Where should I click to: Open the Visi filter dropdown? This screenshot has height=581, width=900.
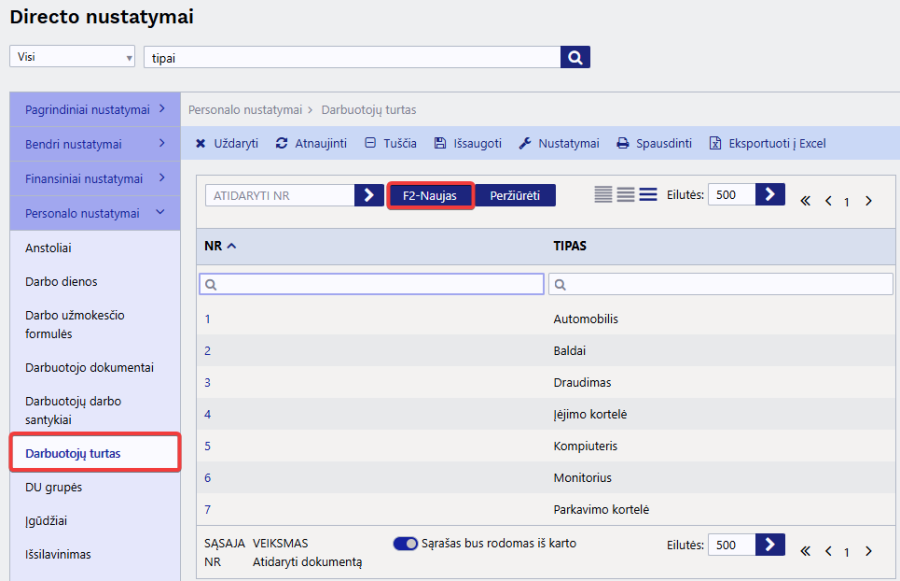click(x=72, y=57)
